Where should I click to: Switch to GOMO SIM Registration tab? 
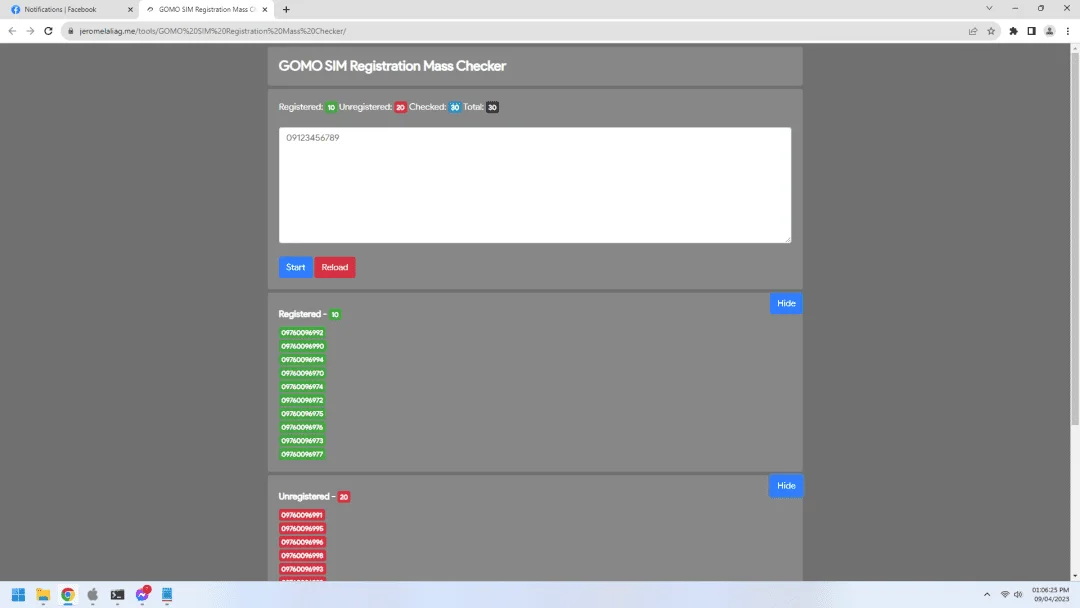(x=207, y=10)
